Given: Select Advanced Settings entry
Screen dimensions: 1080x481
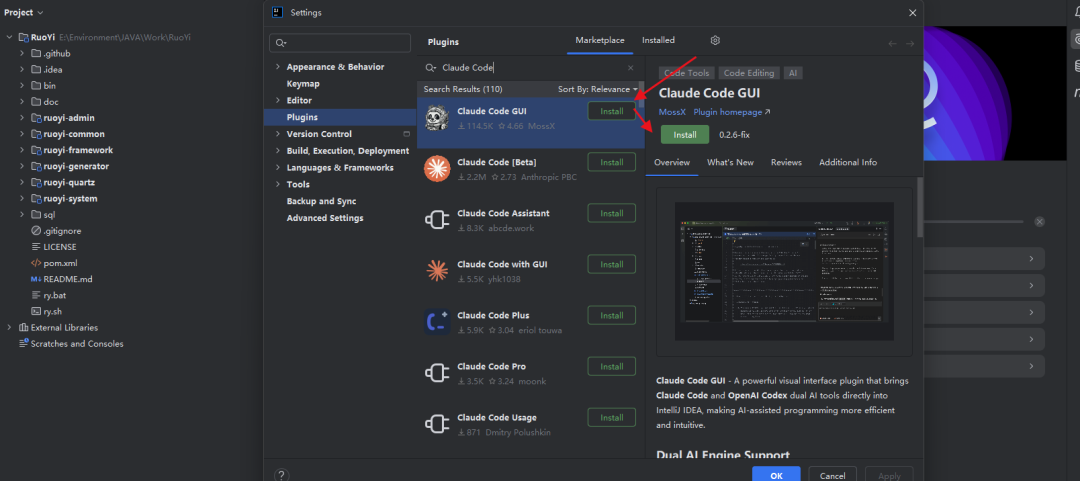Looking at the screenshot, I should (325, 218).
